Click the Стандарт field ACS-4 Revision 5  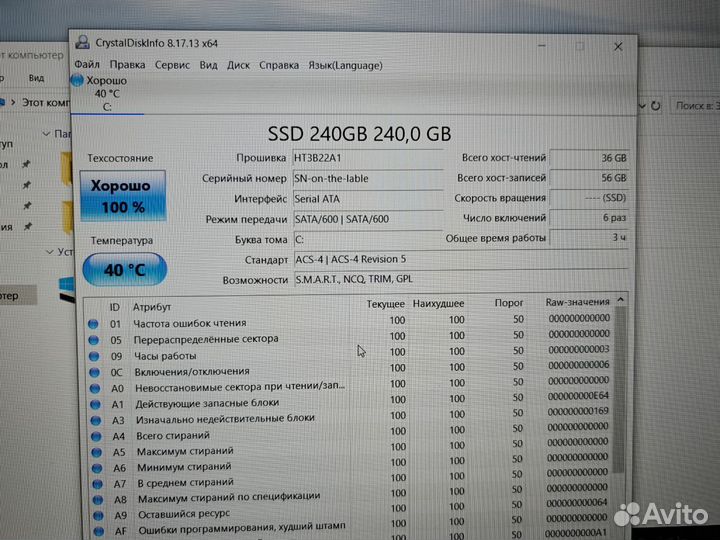(x=461, y=259)
